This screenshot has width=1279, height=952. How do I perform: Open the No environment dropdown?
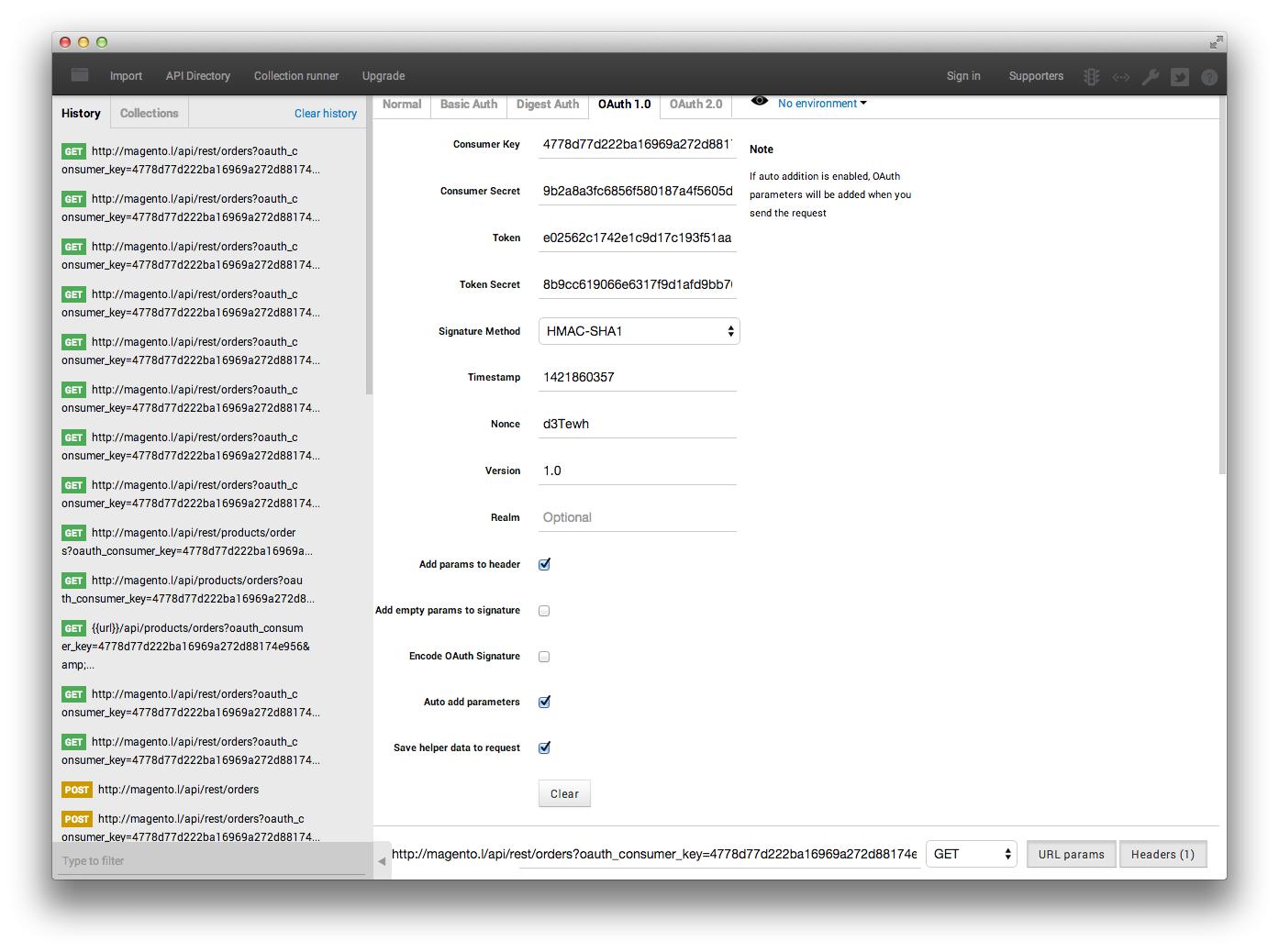click(x=820, y=104)
